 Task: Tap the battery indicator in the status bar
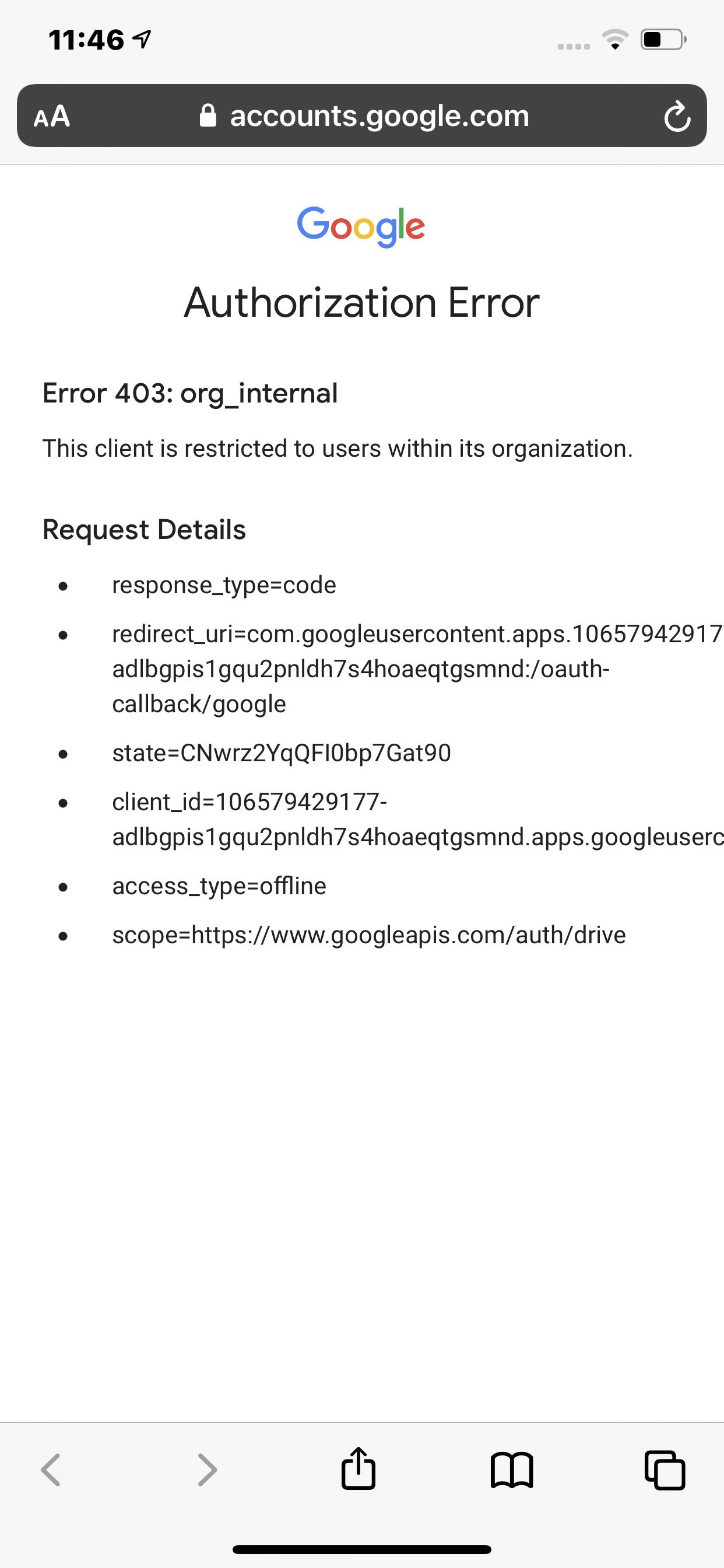point(660,40)
